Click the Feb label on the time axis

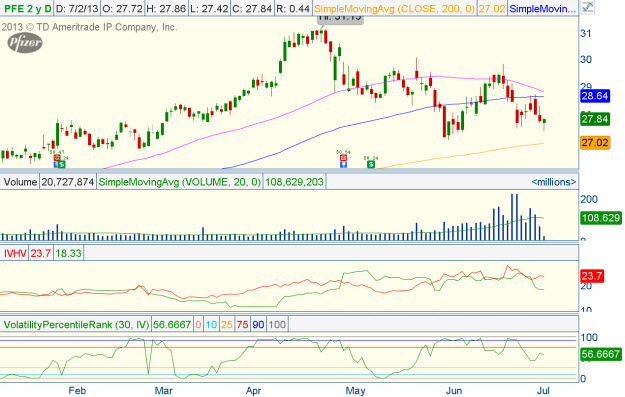point(77,390)
